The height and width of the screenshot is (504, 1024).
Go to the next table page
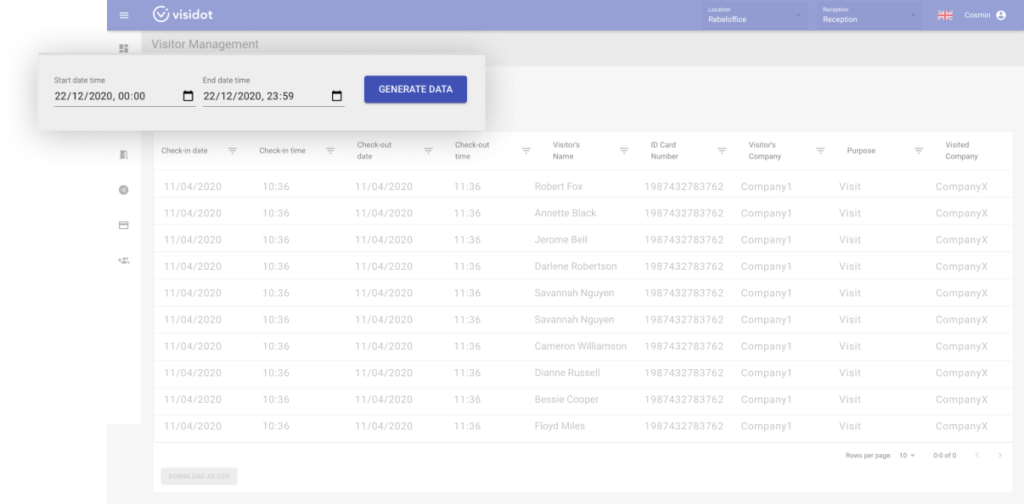(x=1000, y=455)
